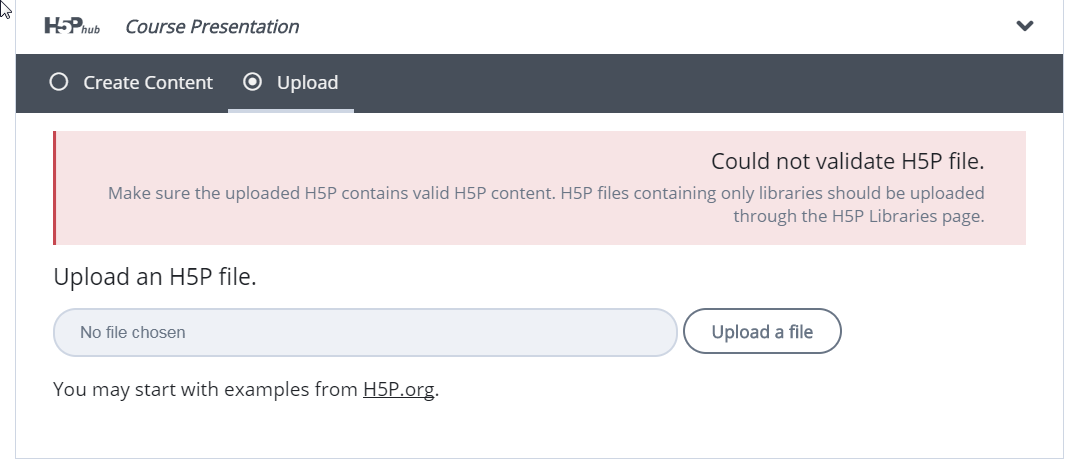Image resolution: width=1073 pixels, height=470 pixels.
Task: Click the word 'hub' in the logo
Action: click(x=91, y=30)
